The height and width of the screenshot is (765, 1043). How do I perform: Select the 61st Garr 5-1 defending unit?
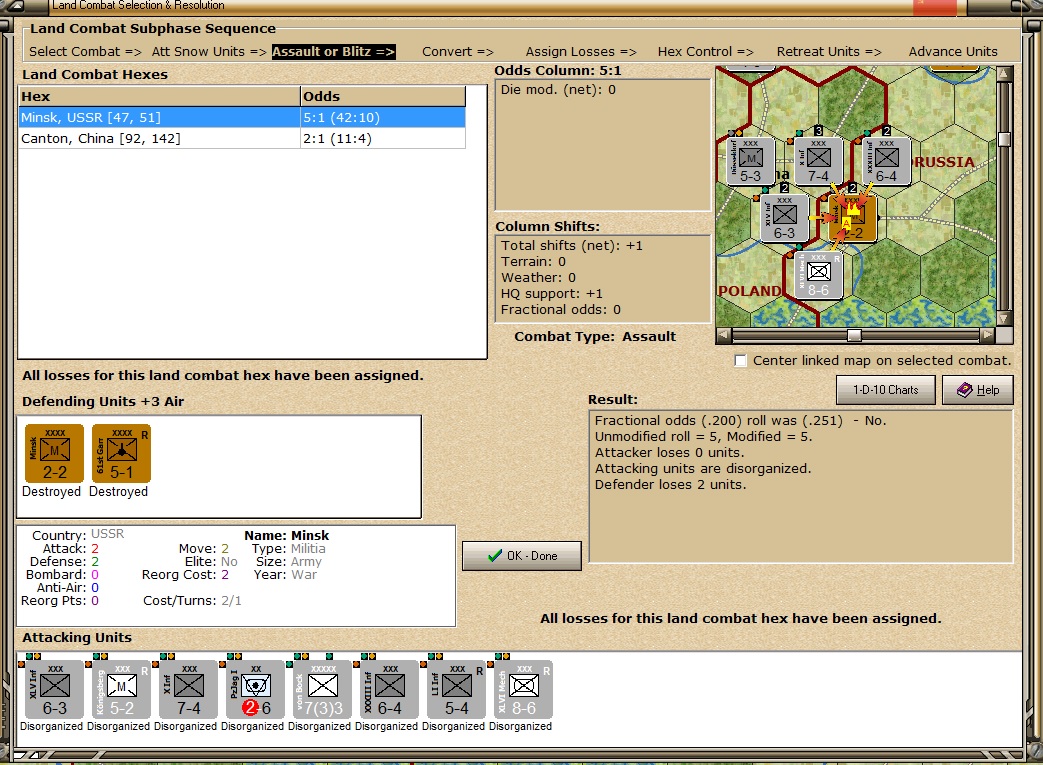click(122, 453)
